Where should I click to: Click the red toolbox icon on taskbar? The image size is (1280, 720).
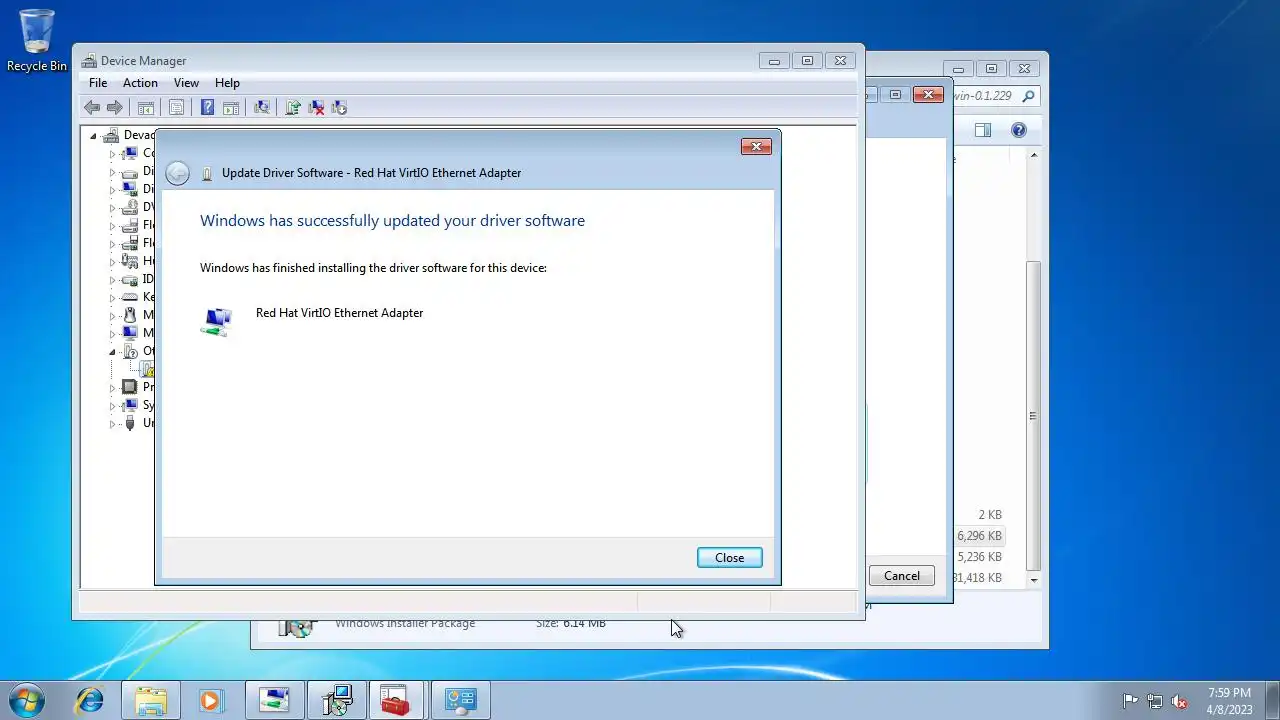point(396,700)
